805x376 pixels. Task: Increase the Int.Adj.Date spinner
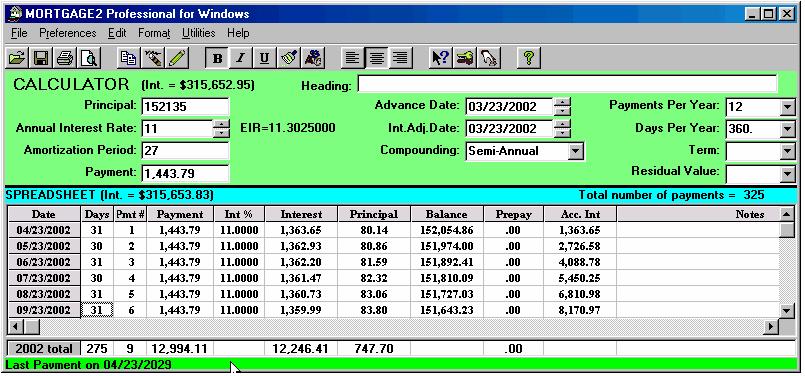(x=563, y=124)
